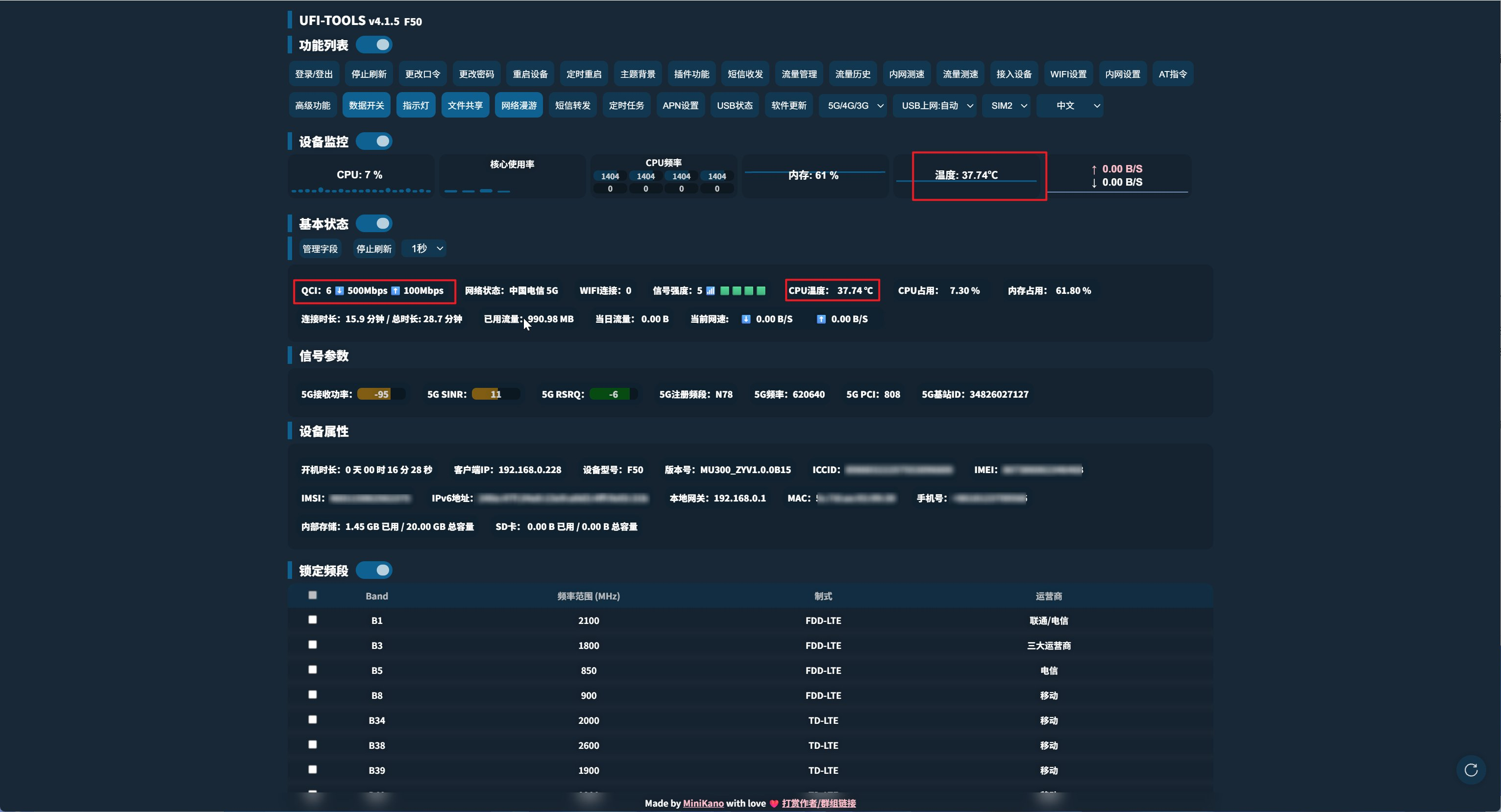Click the floating refresh circle icon
The height and width of the screenshot is (812, 1501).
tap(1471, 770)
